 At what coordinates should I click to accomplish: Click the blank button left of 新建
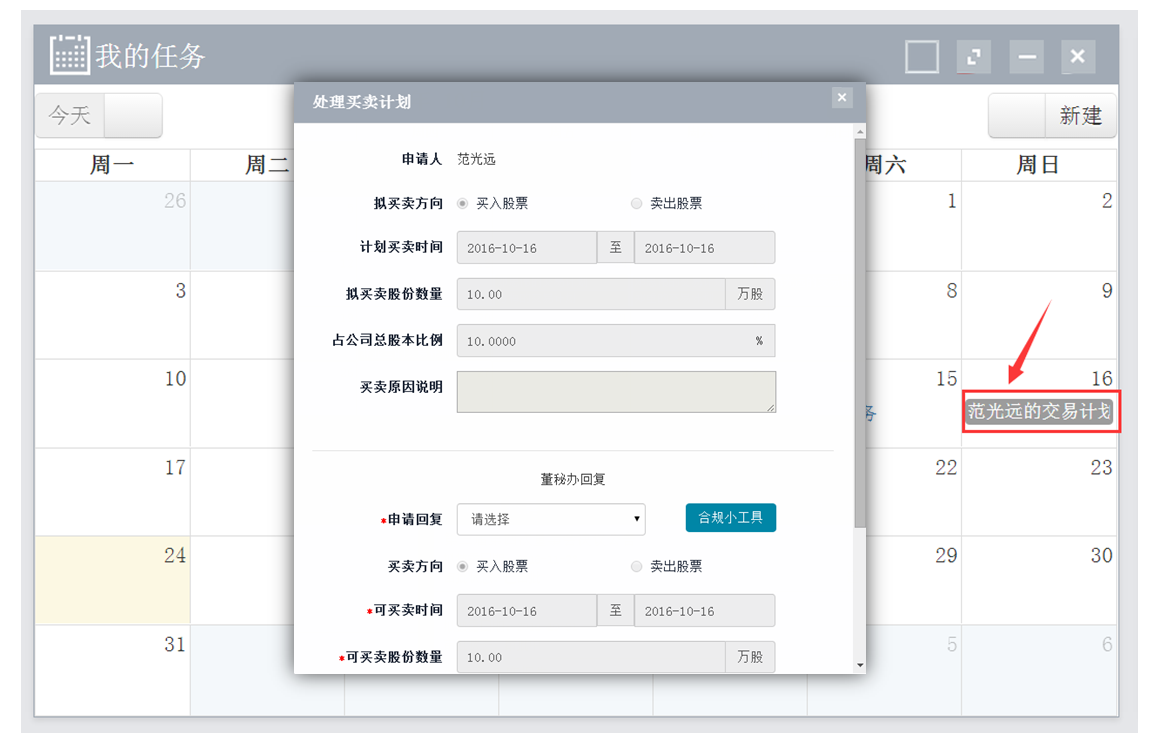pos(1017,116)
